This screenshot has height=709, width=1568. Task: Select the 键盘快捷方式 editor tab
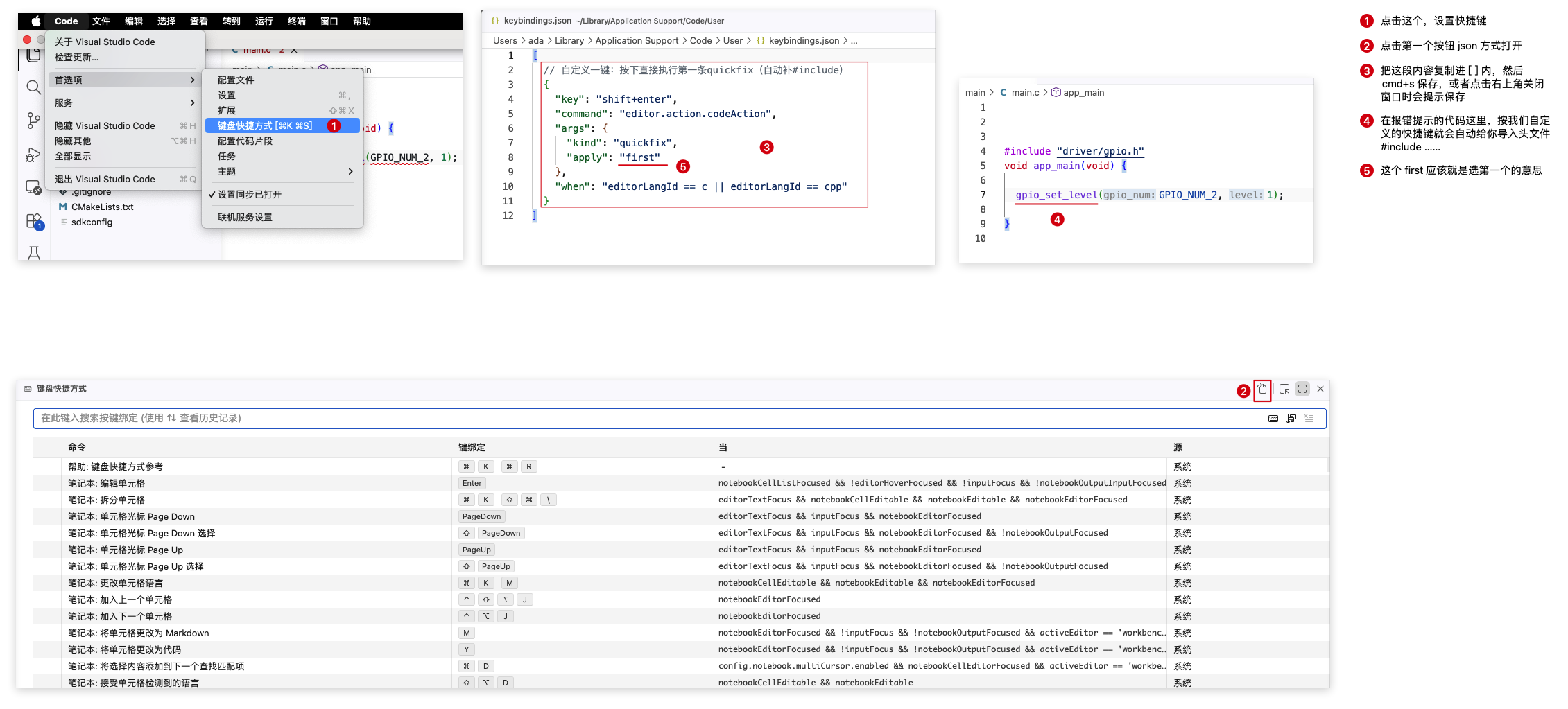(55, 389)
